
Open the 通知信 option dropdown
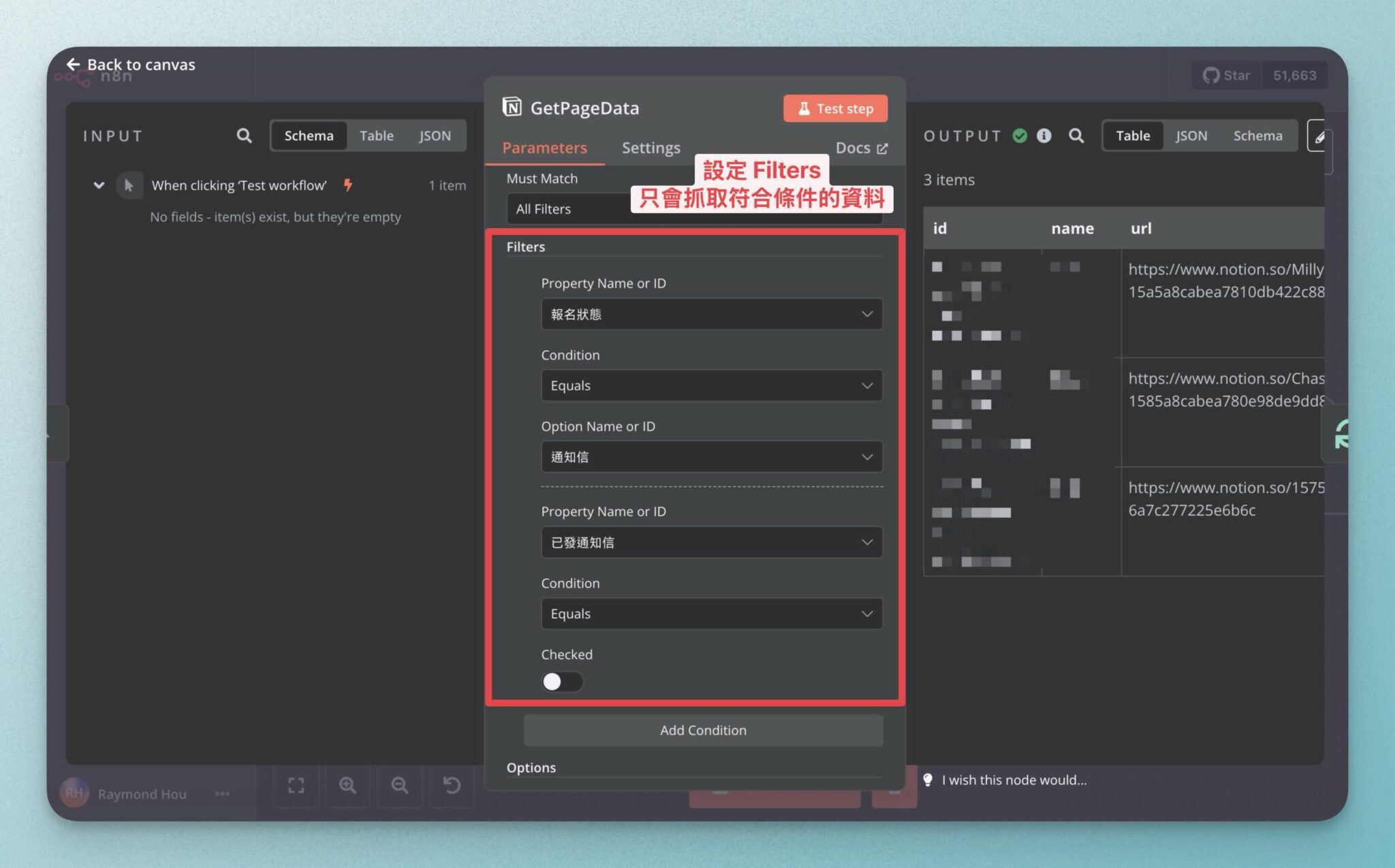[712, 457]
